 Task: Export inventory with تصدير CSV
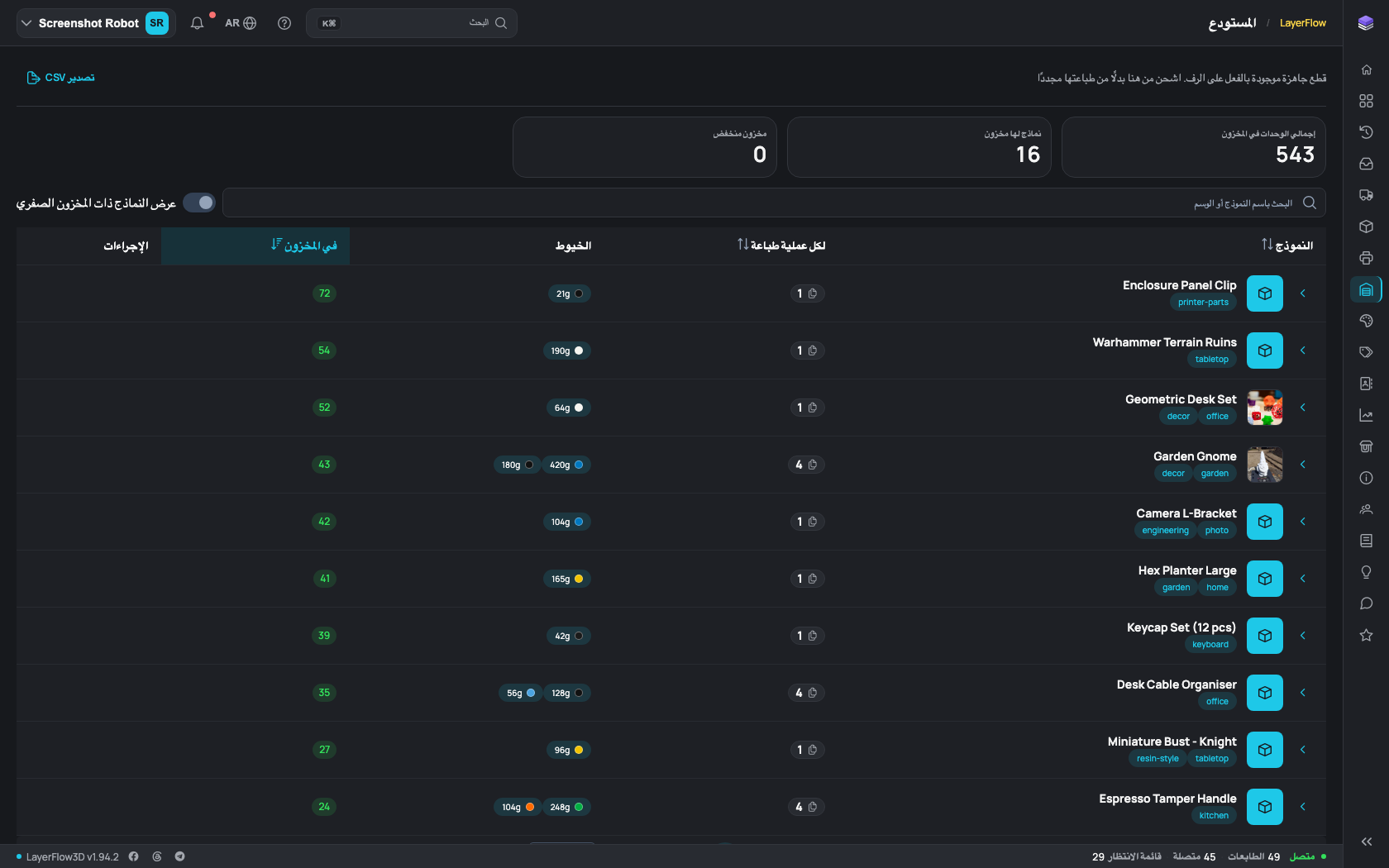61,78
